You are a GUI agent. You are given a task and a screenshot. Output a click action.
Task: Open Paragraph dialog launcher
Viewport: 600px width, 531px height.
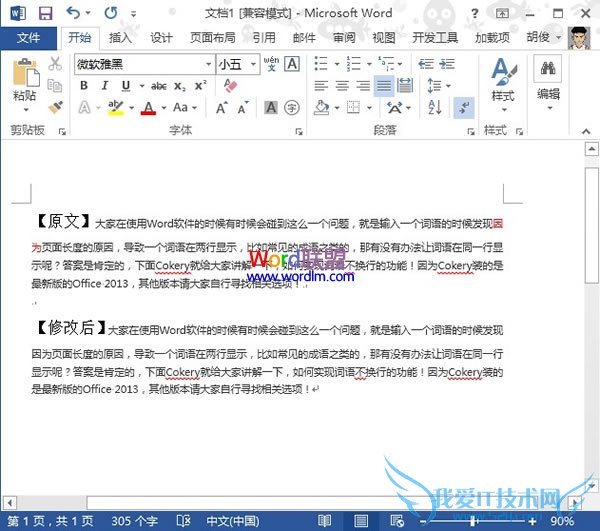(471, 132)
